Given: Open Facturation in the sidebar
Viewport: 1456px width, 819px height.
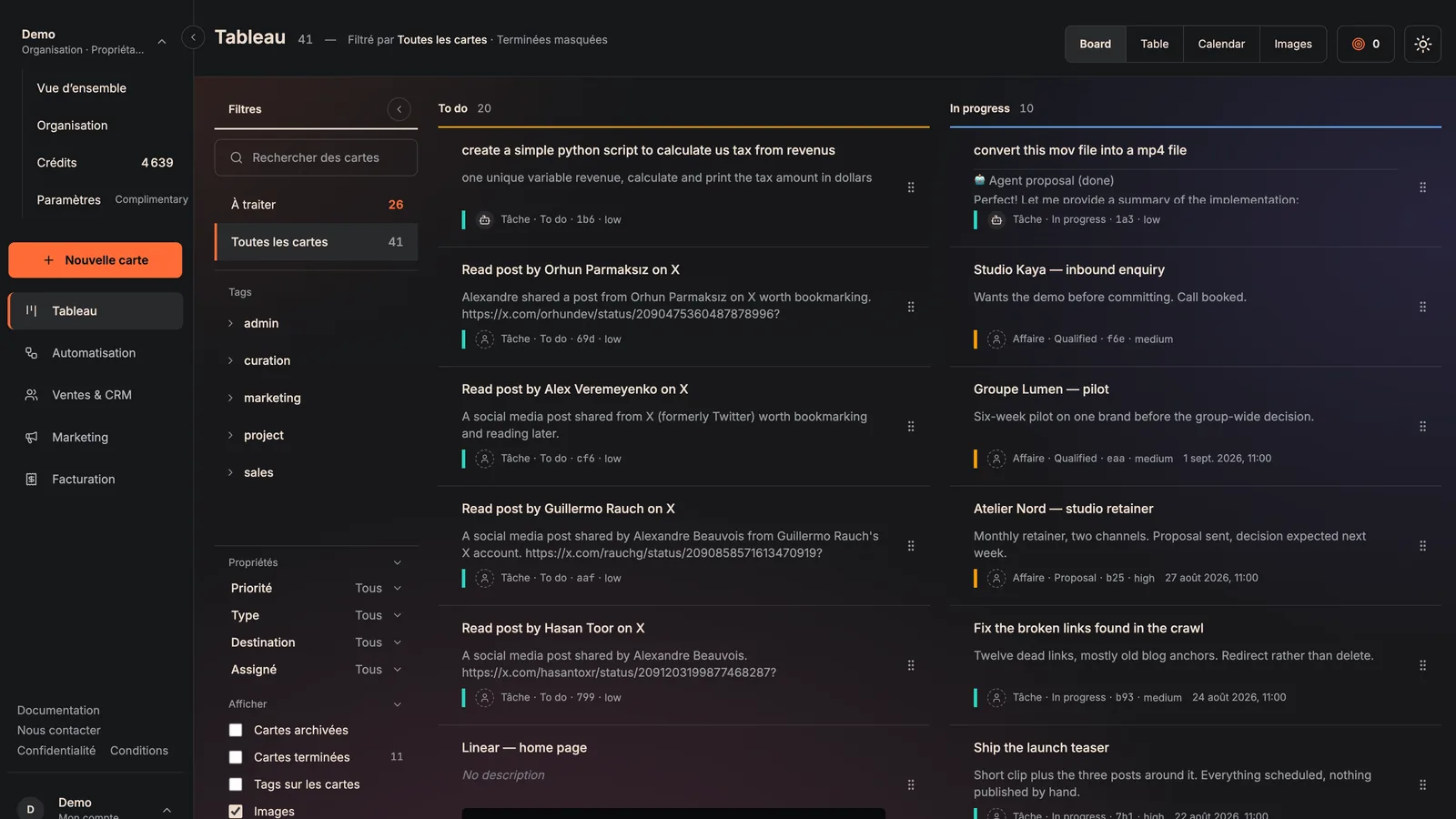Looking at the screenshot, I should (x=95, y=480).
